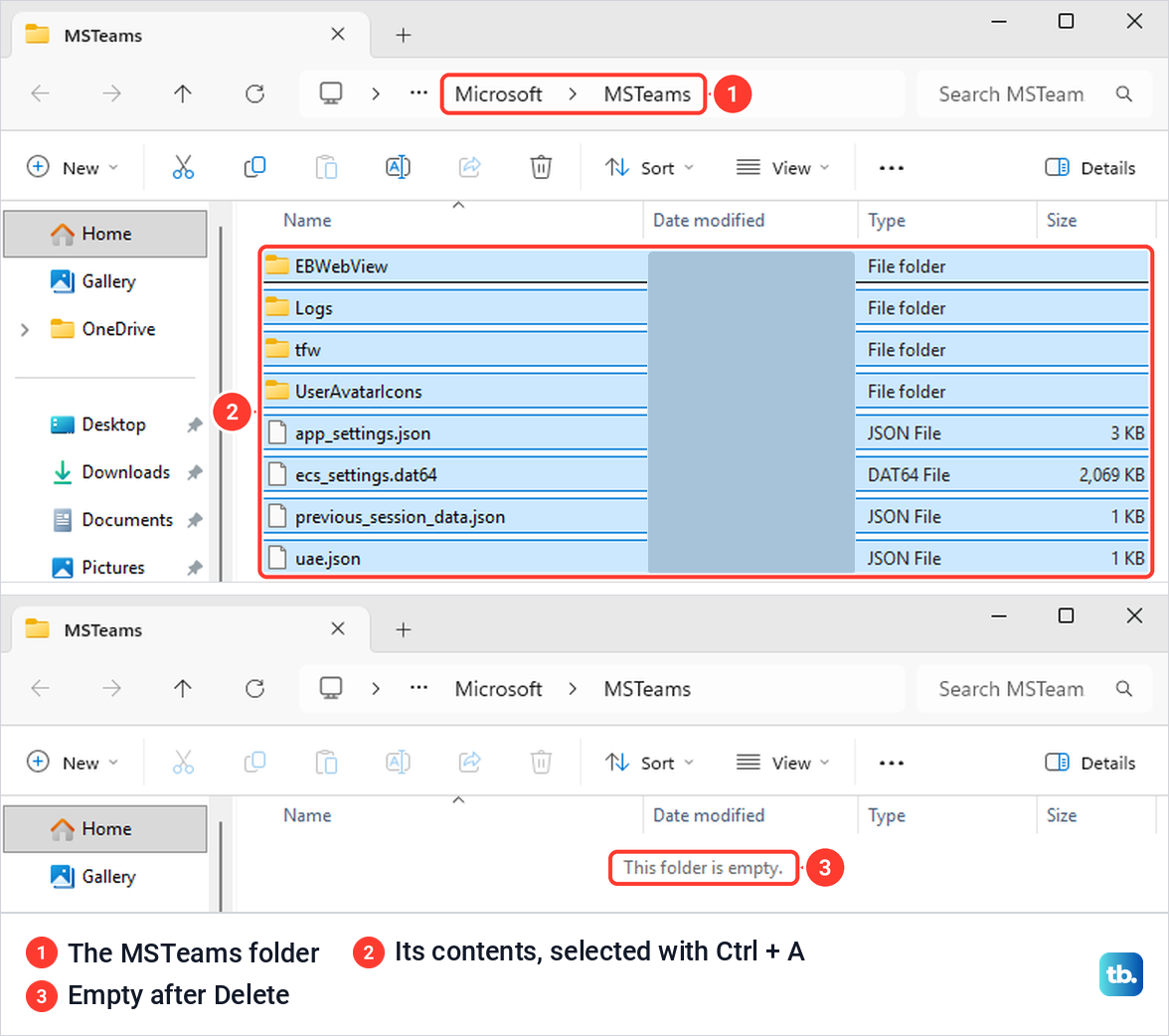Open Documents in sidebar
Image resolution: width=1169 pixels, height=1036 pixels.
[x=105, y=520]
